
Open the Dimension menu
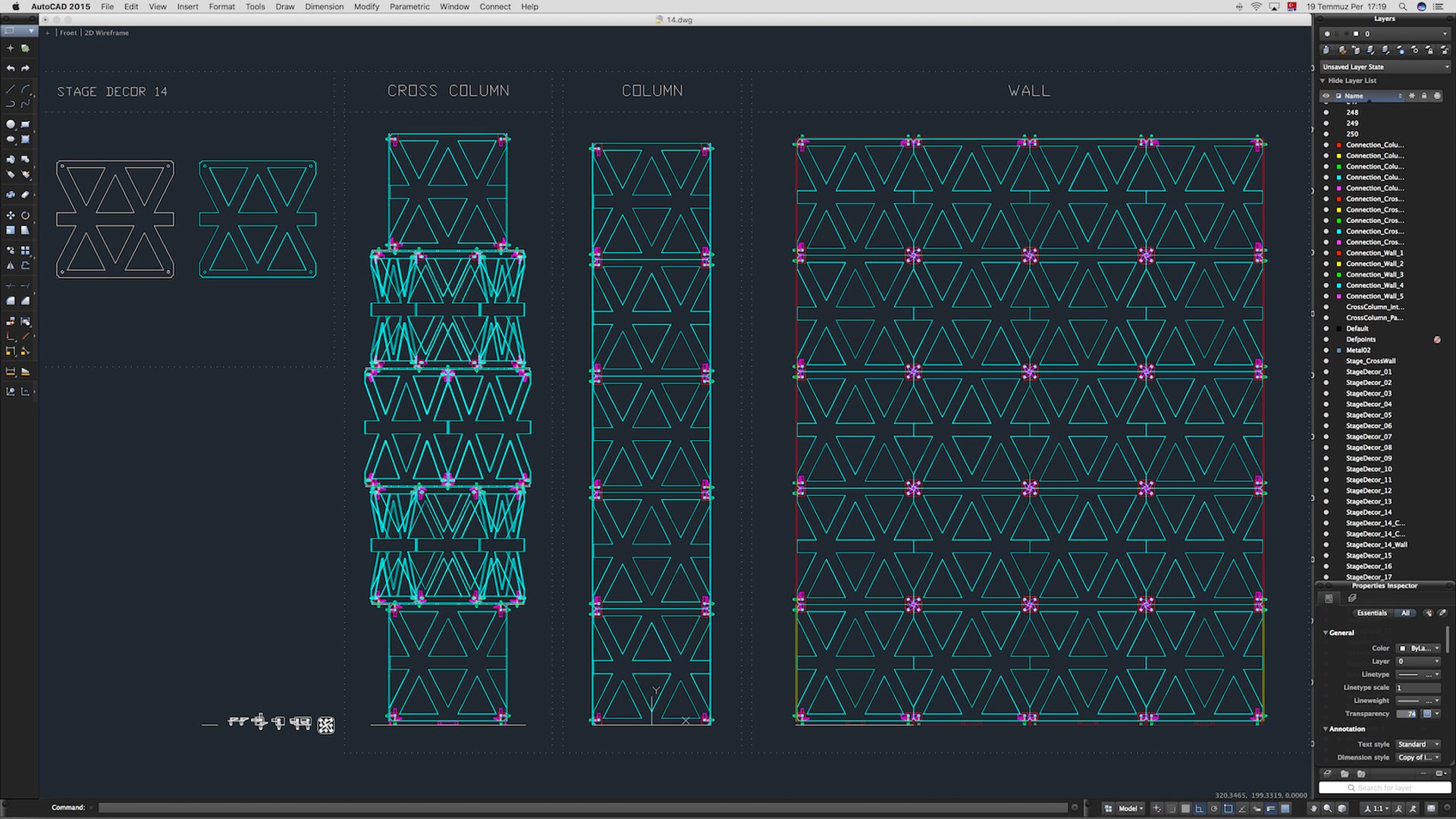pos(324,7)
